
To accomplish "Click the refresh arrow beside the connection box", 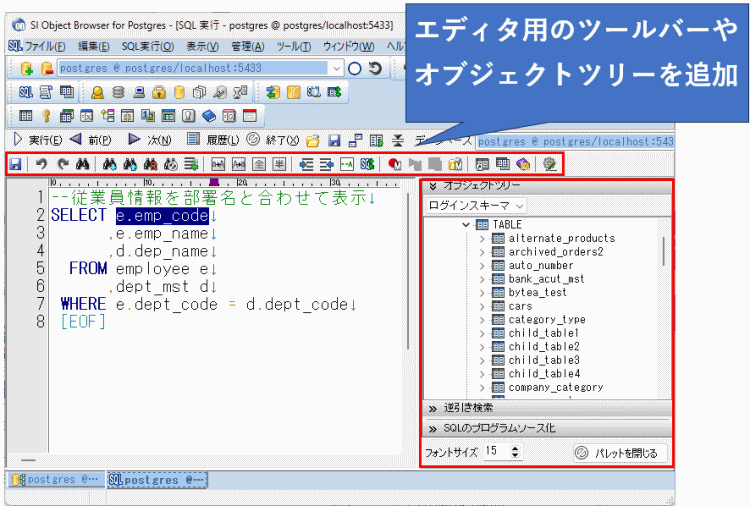I will click(375, 69).
